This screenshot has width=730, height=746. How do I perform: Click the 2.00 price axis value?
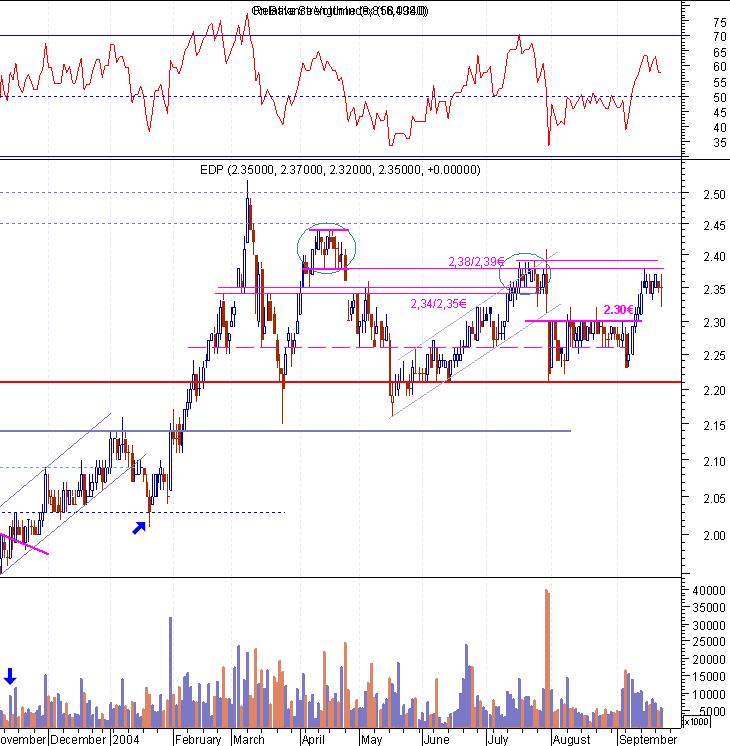pyautogui.click(x=714, y=536)
